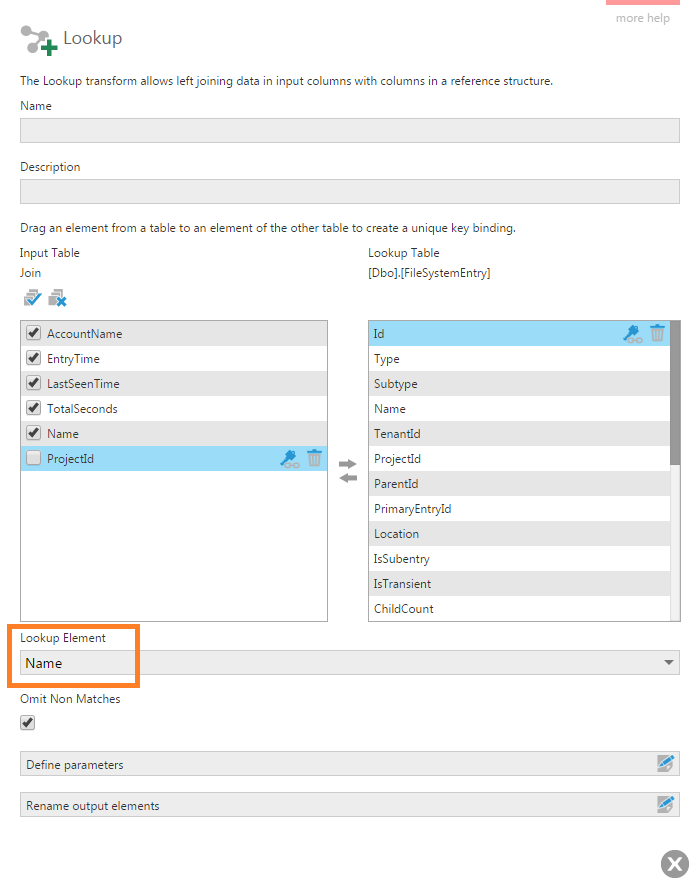Click the select all columns icon

click(32, 297)
